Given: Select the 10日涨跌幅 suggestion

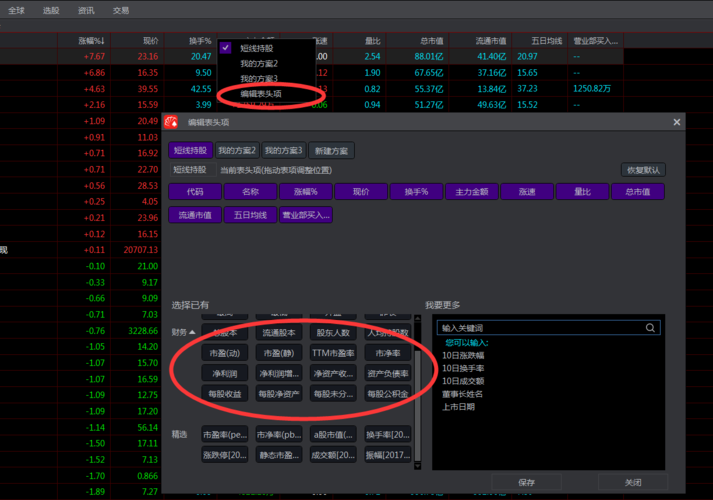Looking at the screenshot, I should coord(463,355).
